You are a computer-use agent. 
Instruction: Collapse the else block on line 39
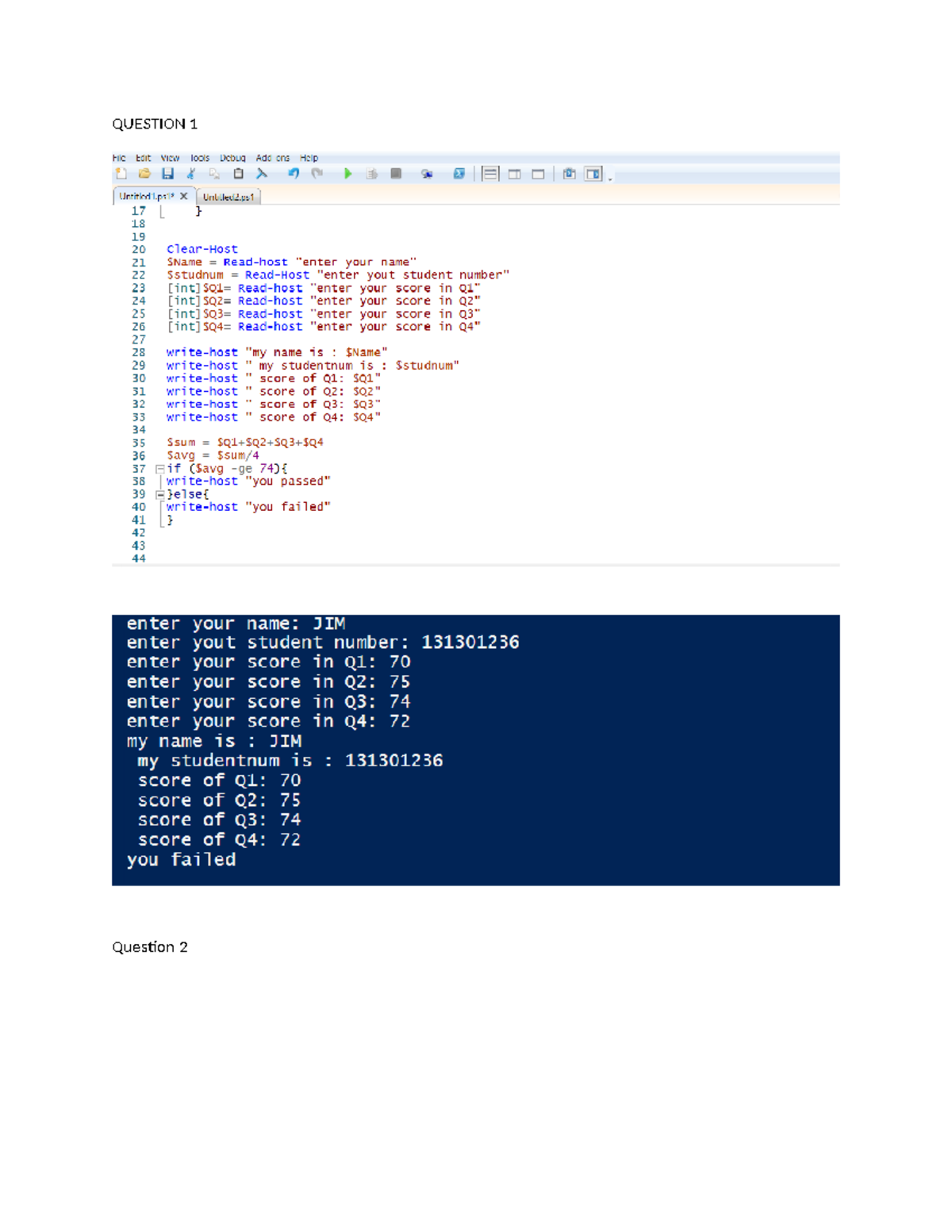159,494
